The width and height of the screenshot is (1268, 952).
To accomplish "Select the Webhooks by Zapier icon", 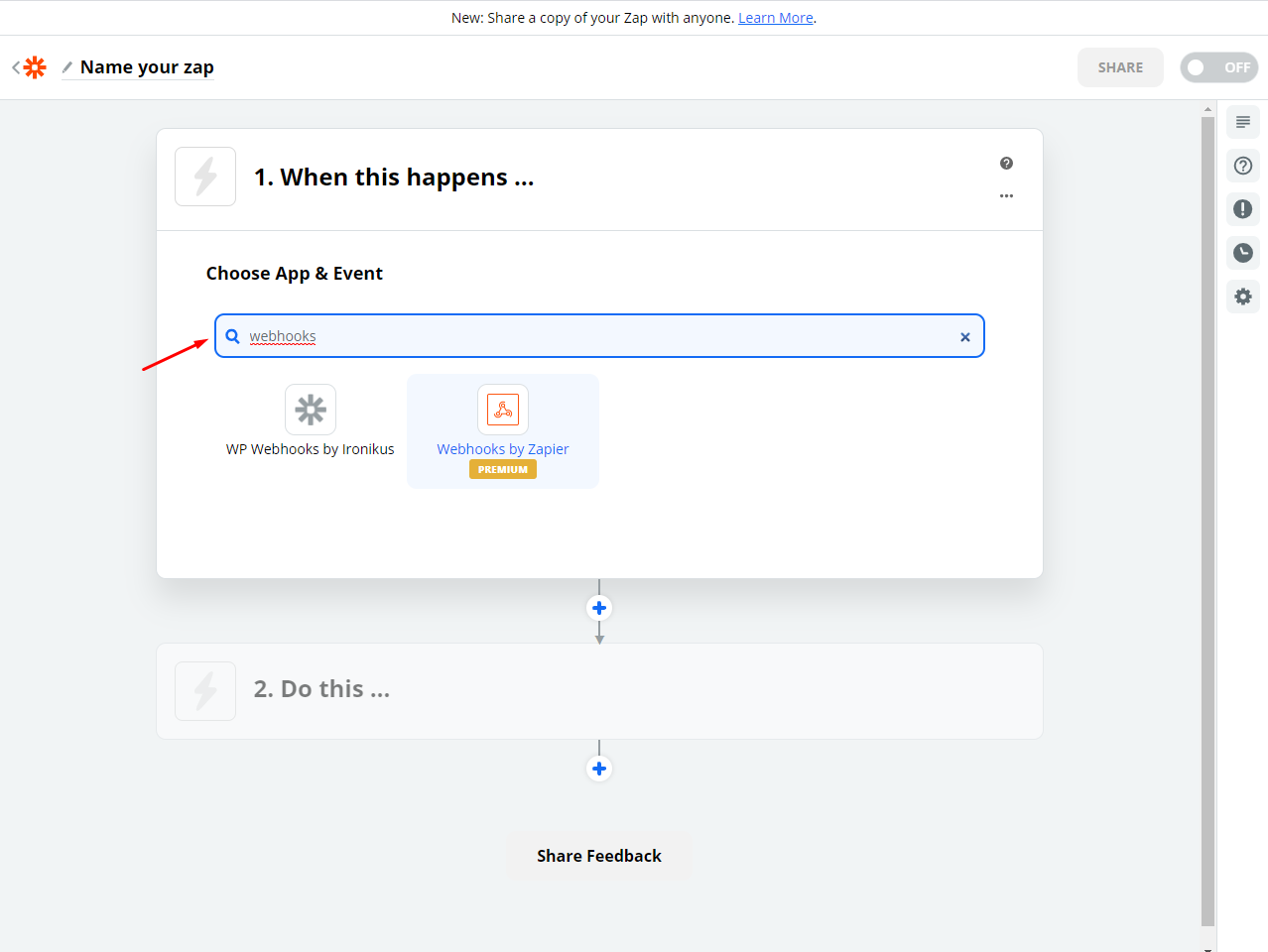I will coord(503,410).
